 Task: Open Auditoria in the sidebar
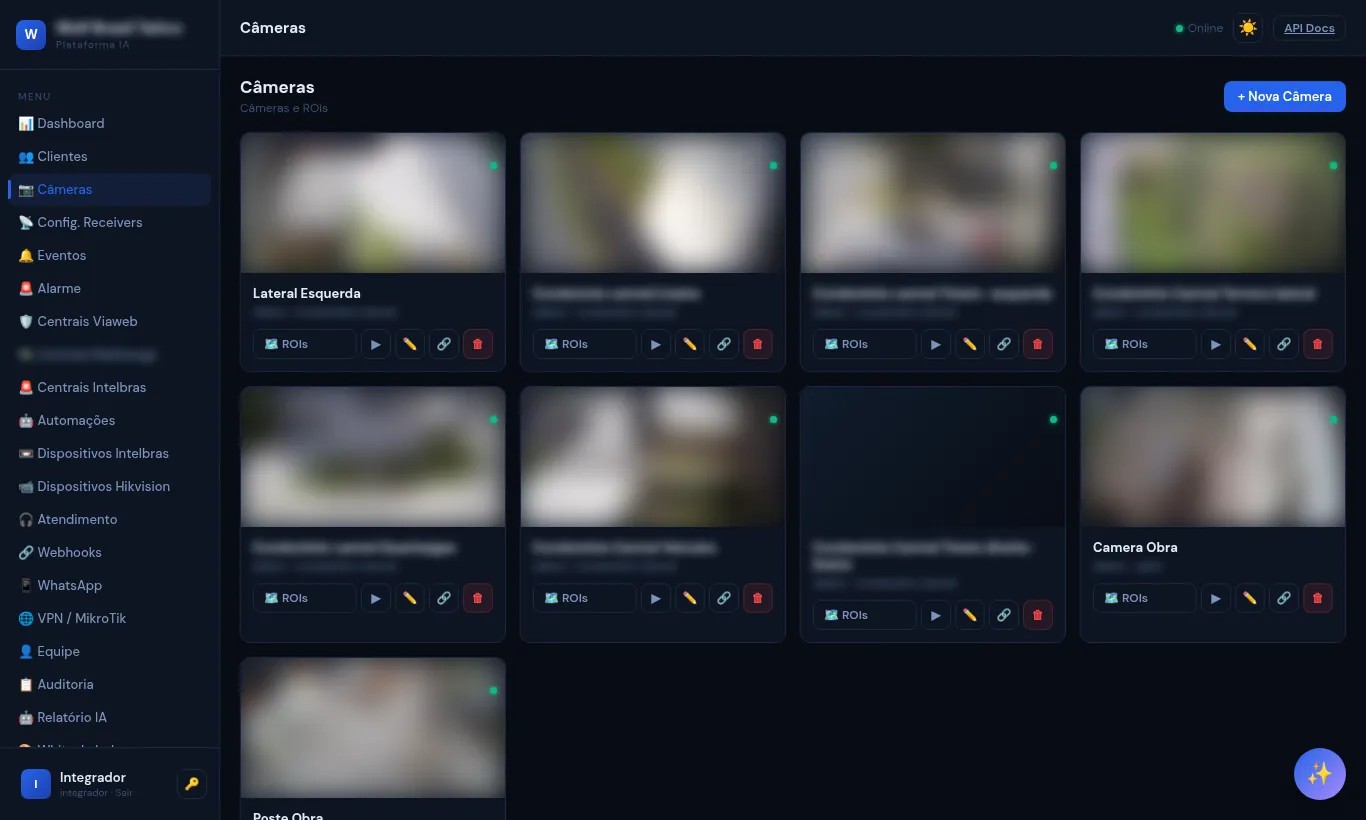click(x=109, y=684)
